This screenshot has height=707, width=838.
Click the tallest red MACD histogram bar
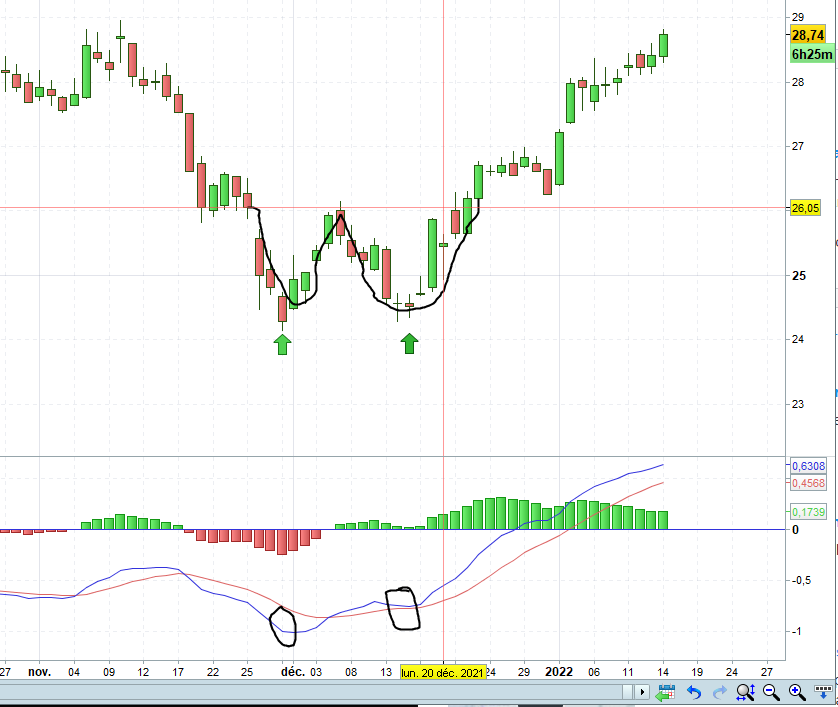282,542
